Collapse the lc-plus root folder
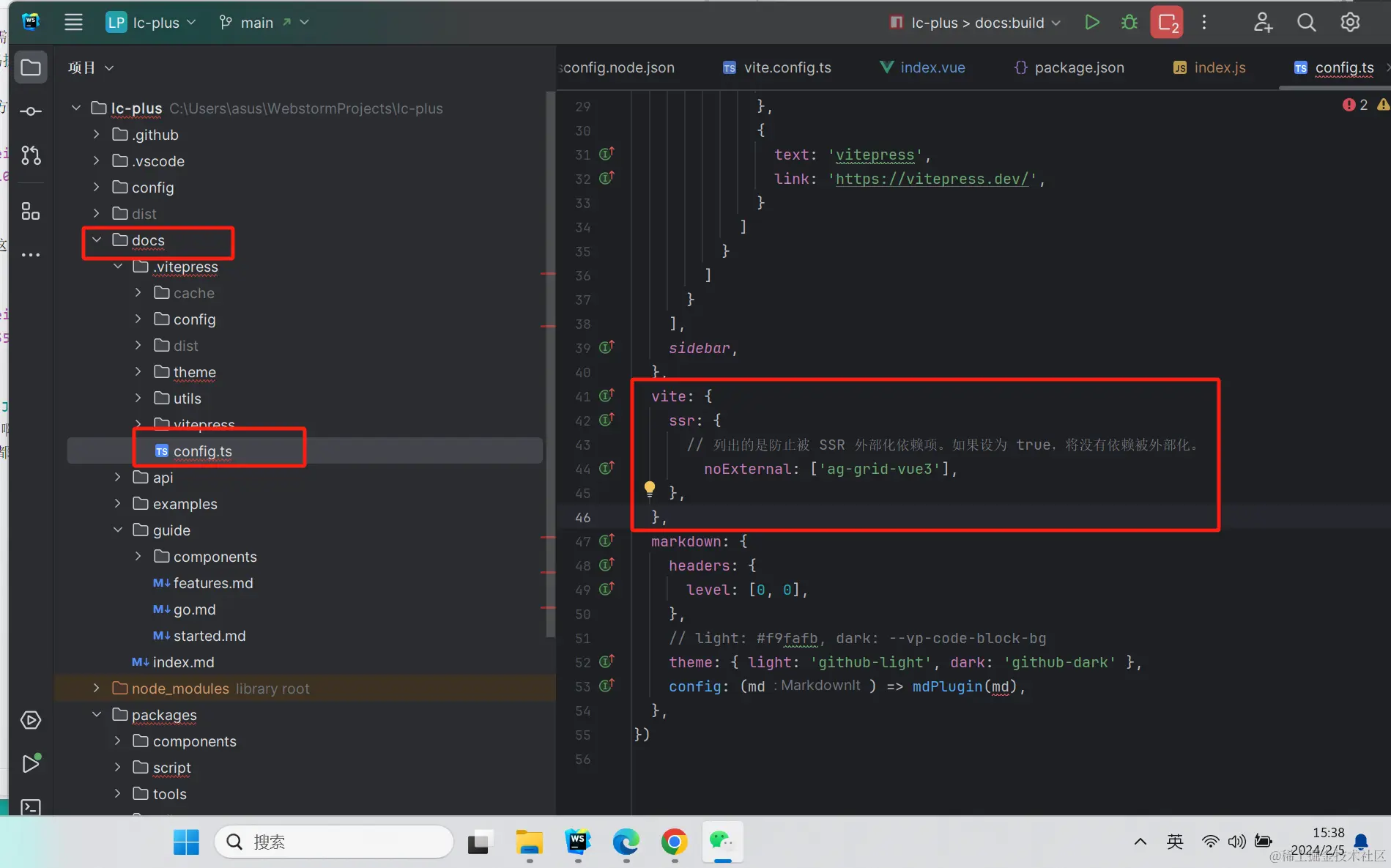This screenshot has width=1391, height=868. [x=76, y=108]
